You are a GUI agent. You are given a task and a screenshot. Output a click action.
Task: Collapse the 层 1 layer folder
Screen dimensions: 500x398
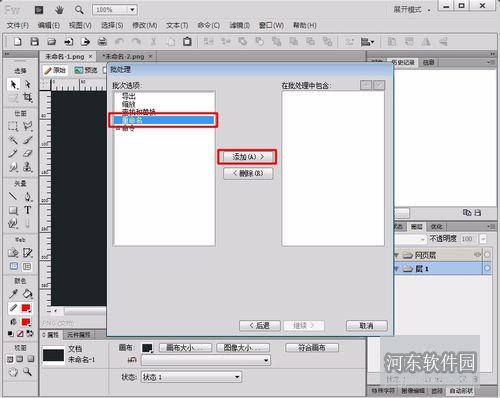pos(396,269)
